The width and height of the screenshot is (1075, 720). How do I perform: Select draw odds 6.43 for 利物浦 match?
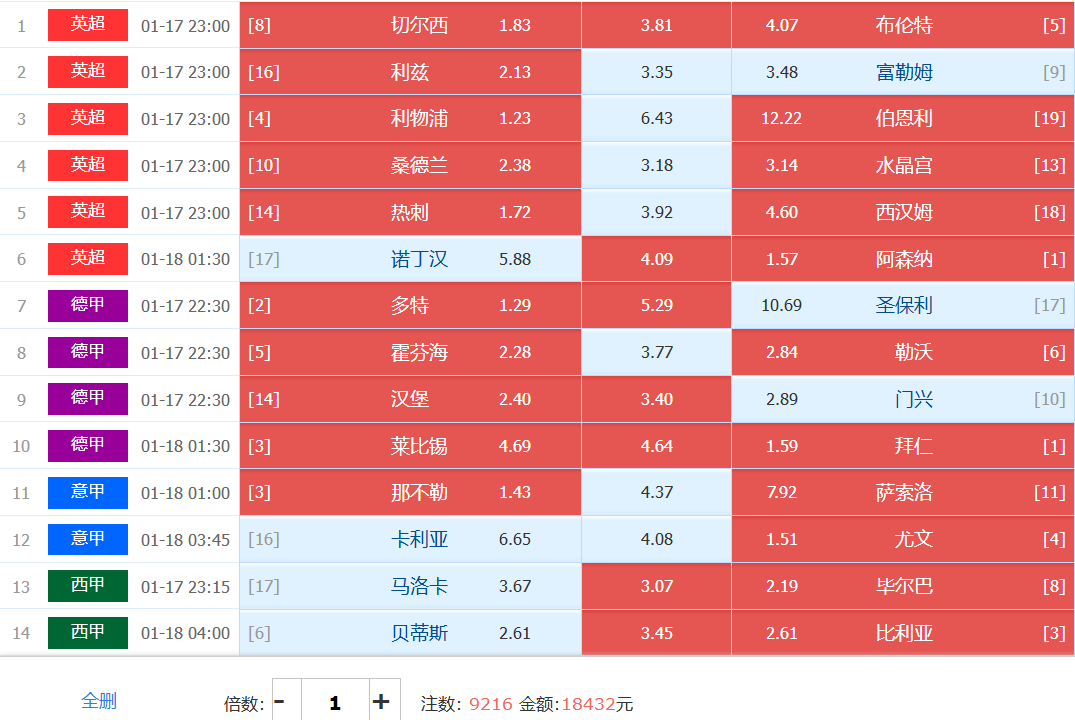click(x=656, y=118)
